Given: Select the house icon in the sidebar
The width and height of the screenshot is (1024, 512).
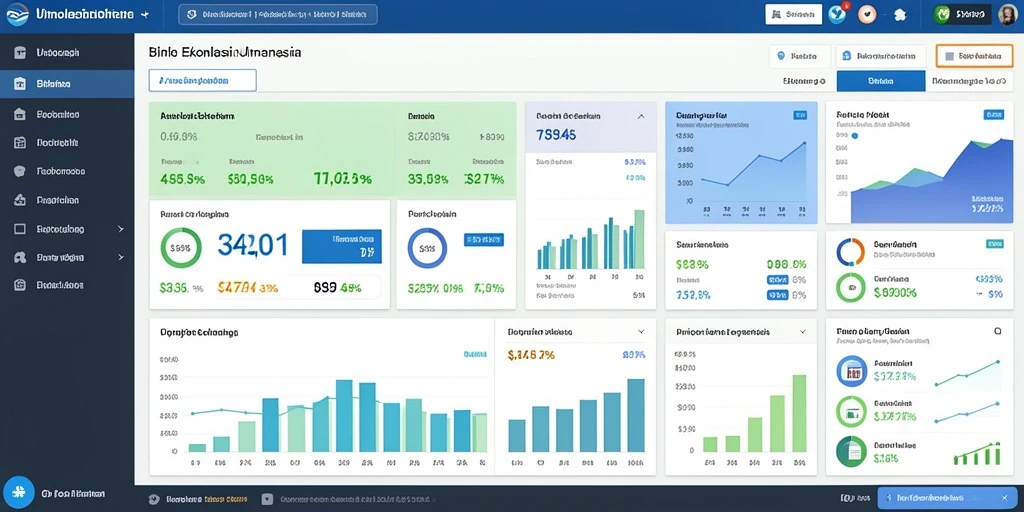Looking at the screenshot, I should coord(20,114).
